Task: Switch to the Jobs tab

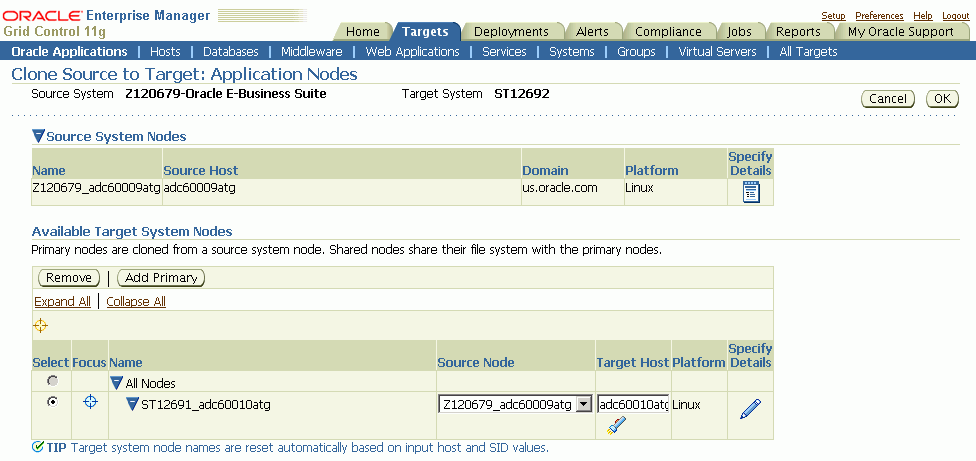Action: click(739, 31)
